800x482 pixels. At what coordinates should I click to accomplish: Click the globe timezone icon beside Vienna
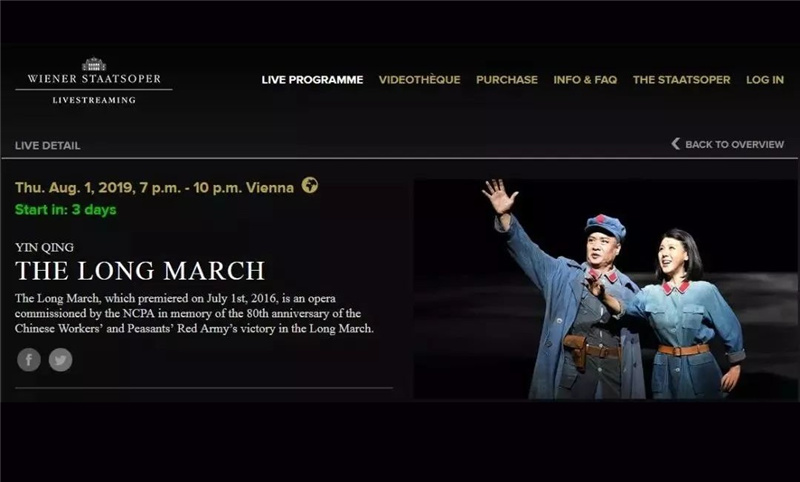pyautogui.click(x=310, y=185)
